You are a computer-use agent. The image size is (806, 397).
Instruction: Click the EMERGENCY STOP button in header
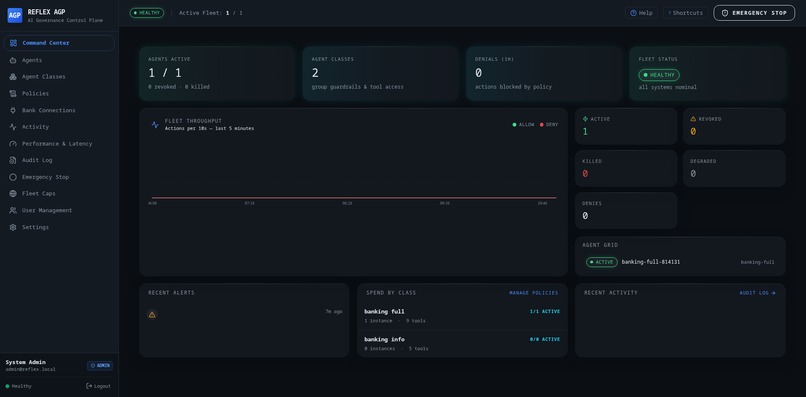pyautogui.click(x=754, y=13)
